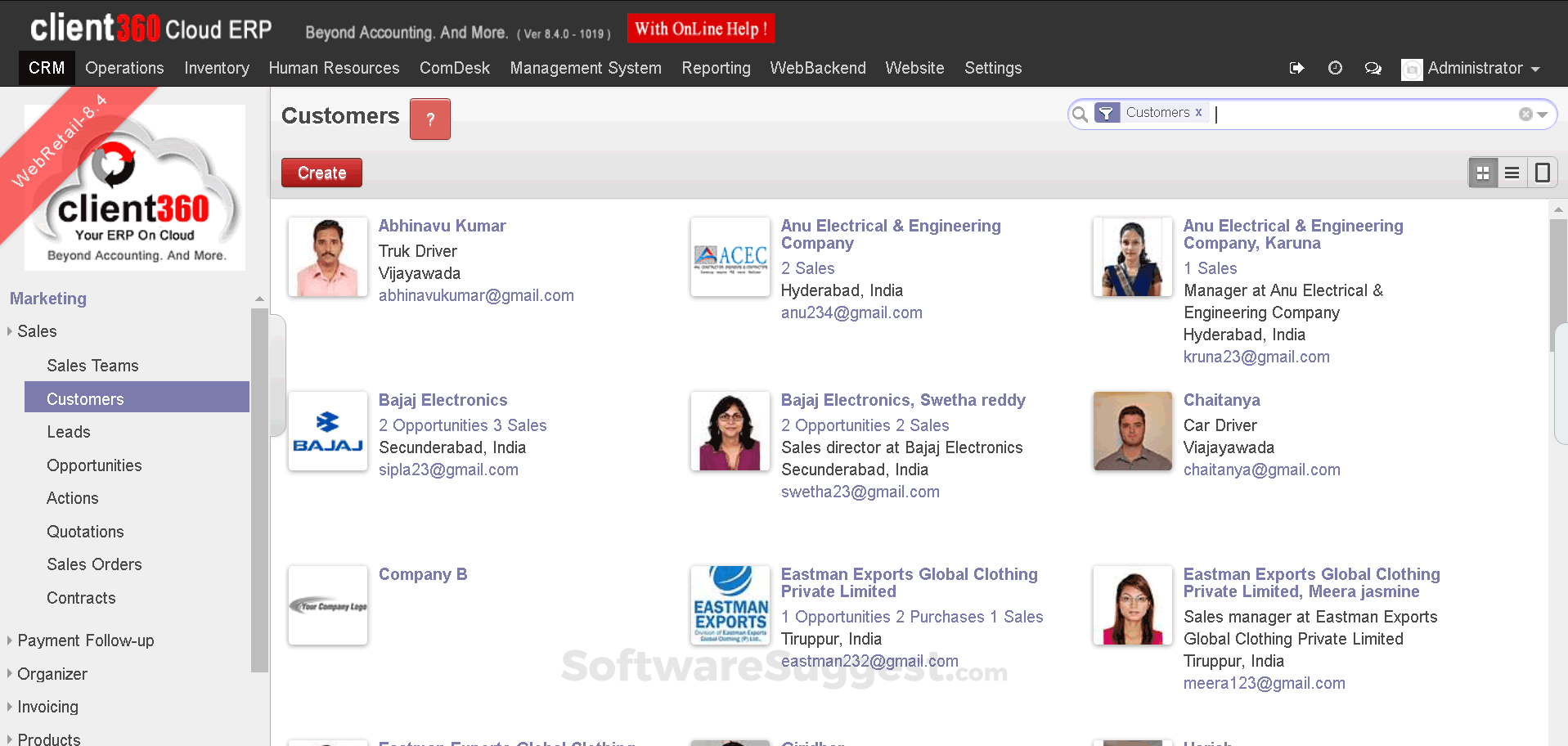Click the main content vertical scrollbar
This screenshot has height=746, width=1568.
tap(1557, 286)
